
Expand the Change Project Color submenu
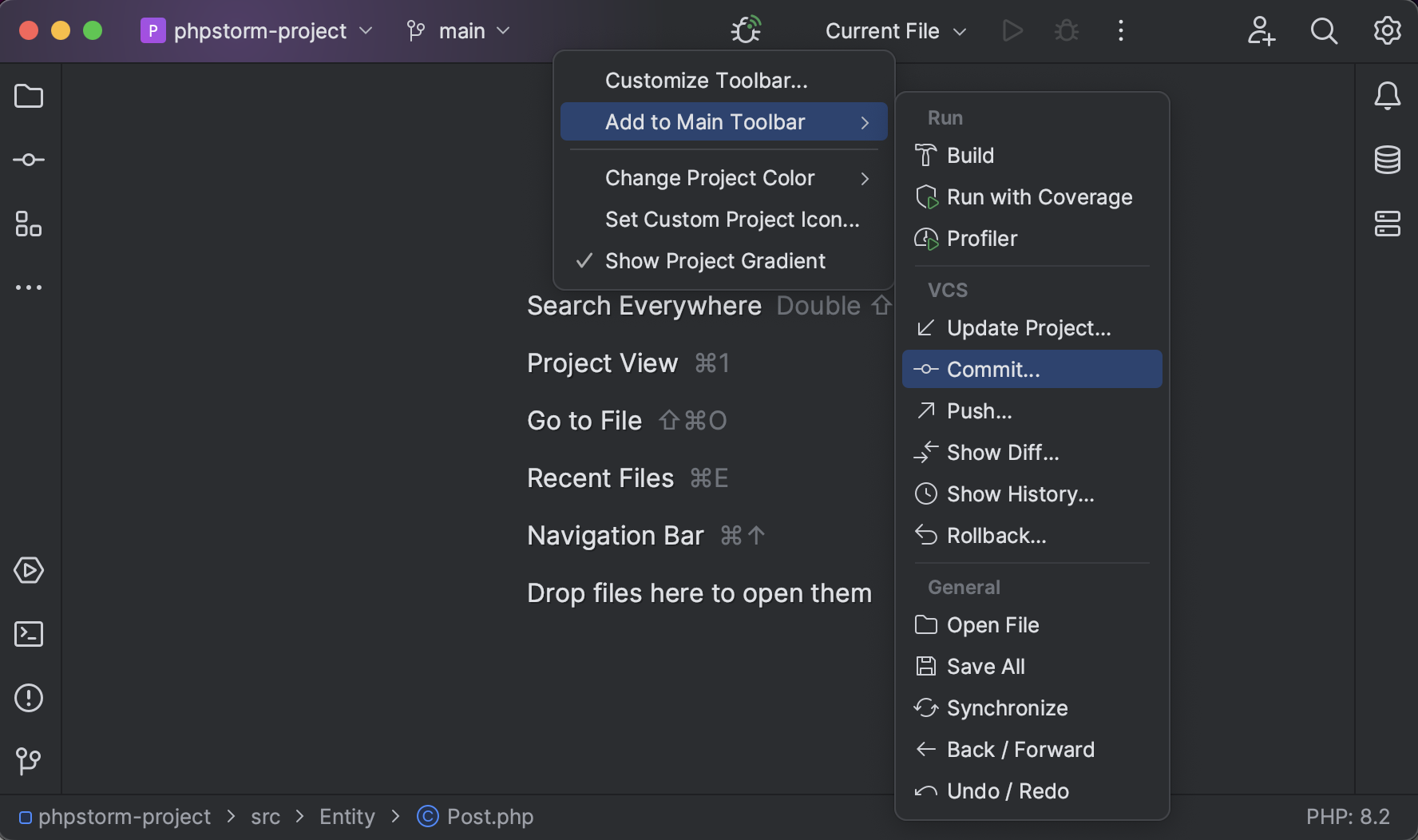click(x=710, y=178)
